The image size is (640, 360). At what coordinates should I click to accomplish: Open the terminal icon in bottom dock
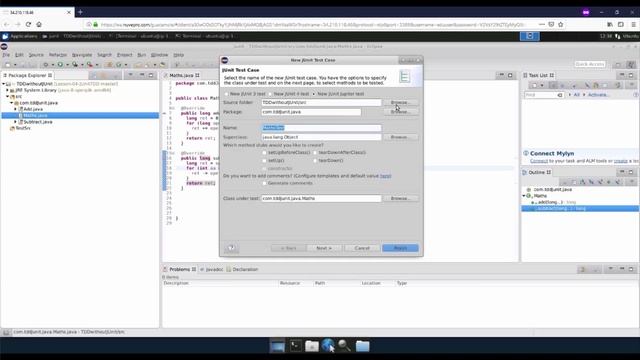coord(295,346)
